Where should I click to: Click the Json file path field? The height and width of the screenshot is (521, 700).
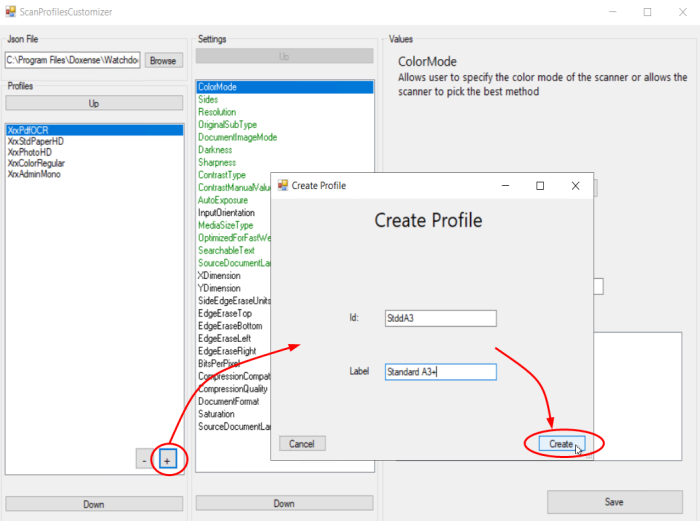click(x=73, y=61)
